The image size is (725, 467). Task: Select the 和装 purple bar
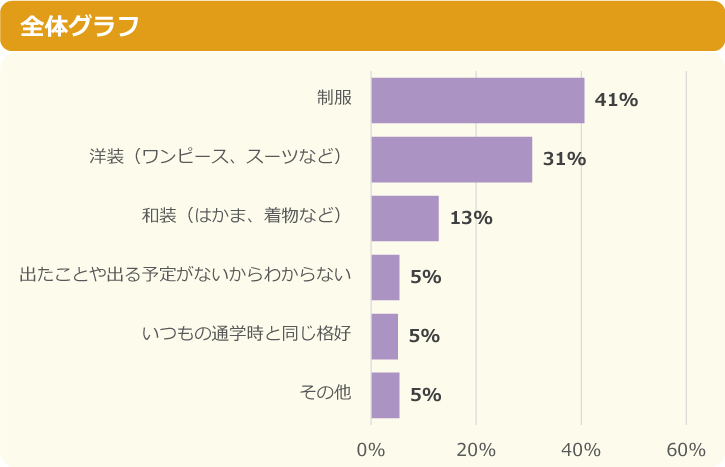(x=405, y=218)
